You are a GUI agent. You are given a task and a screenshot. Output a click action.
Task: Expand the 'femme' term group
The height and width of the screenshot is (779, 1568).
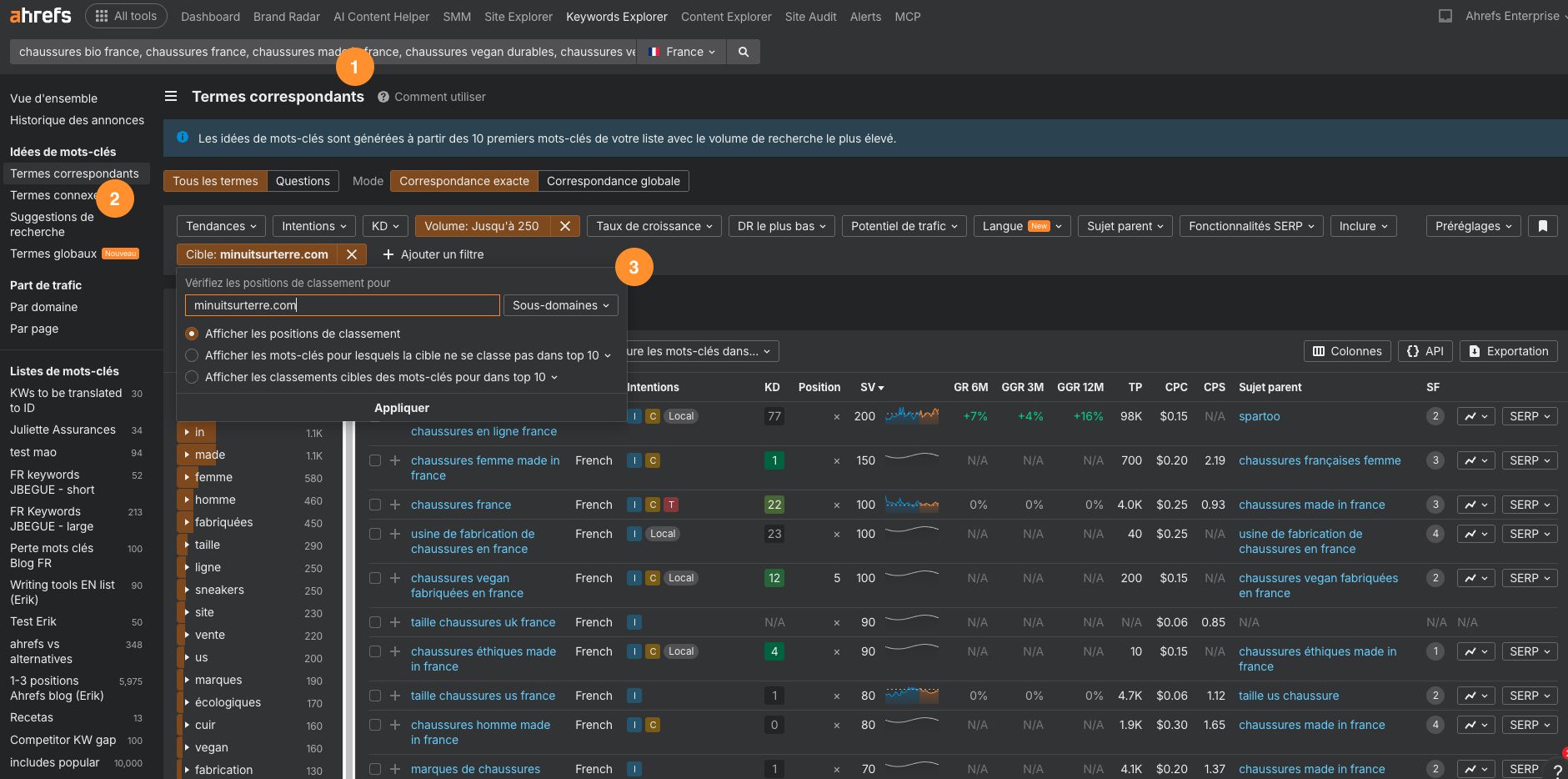pos(187,477)
